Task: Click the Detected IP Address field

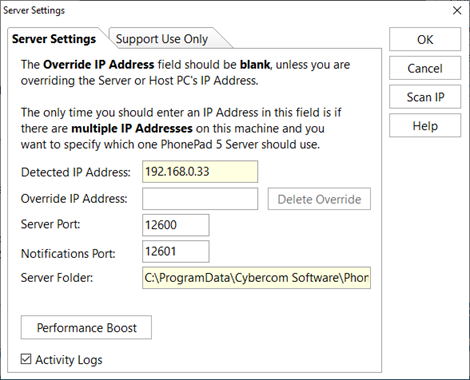Action: (200, 172)
